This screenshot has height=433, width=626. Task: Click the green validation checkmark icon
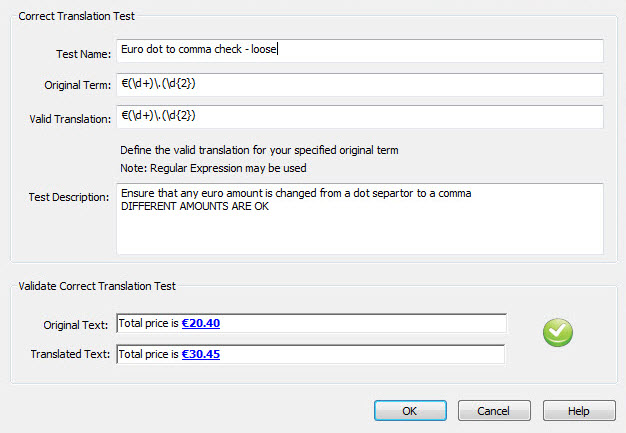click(x=557, y=333)
